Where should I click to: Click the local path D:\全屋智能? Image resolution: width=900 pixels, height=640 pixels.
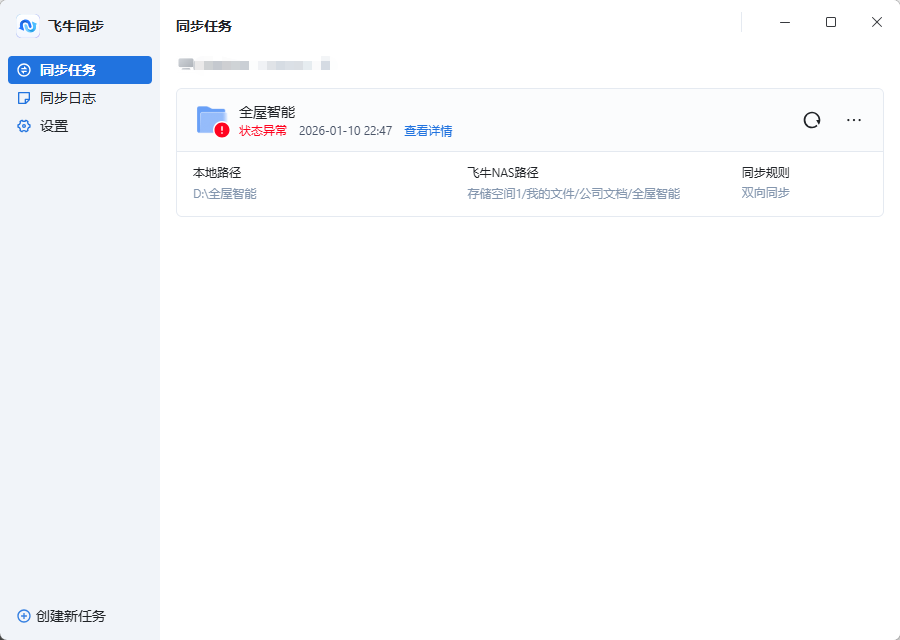pos(224,194)
